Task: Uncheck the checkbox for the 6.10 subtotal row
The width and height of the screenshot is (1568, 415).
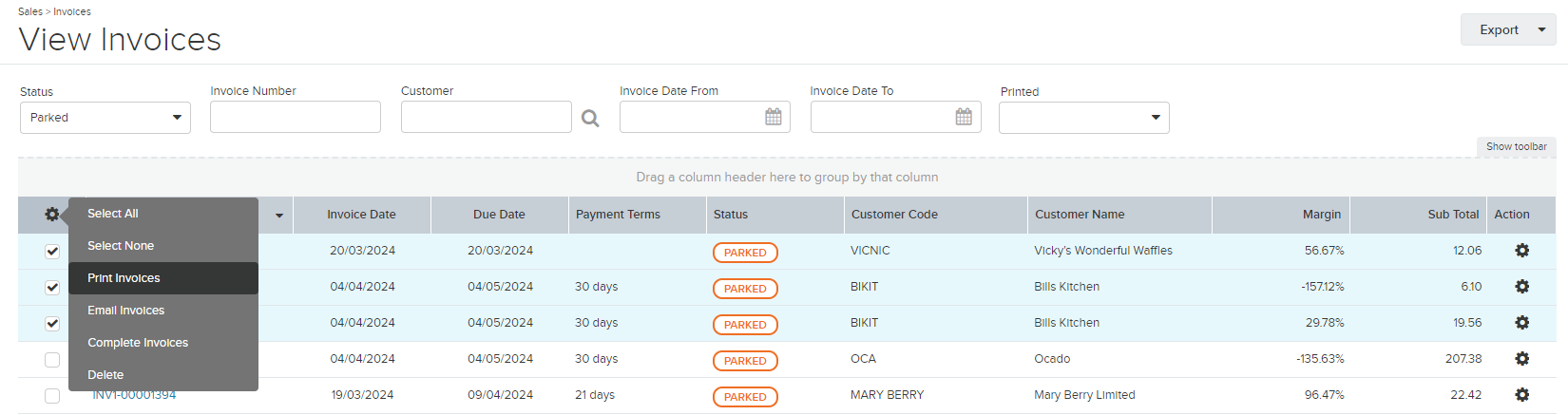Action: point(52,288)
